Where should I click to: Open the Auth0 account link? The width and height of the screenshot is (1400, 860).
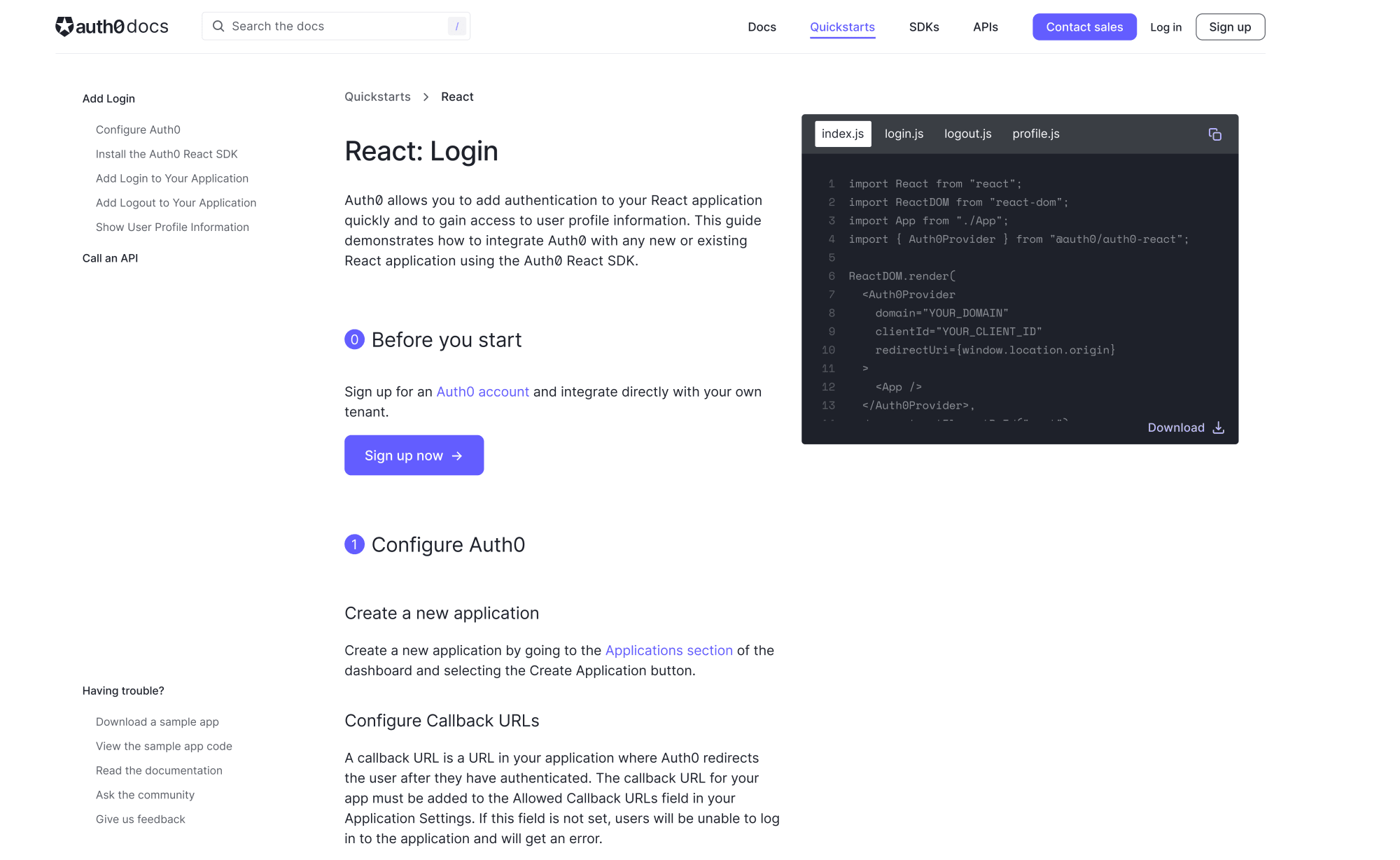tap(482, 392)
